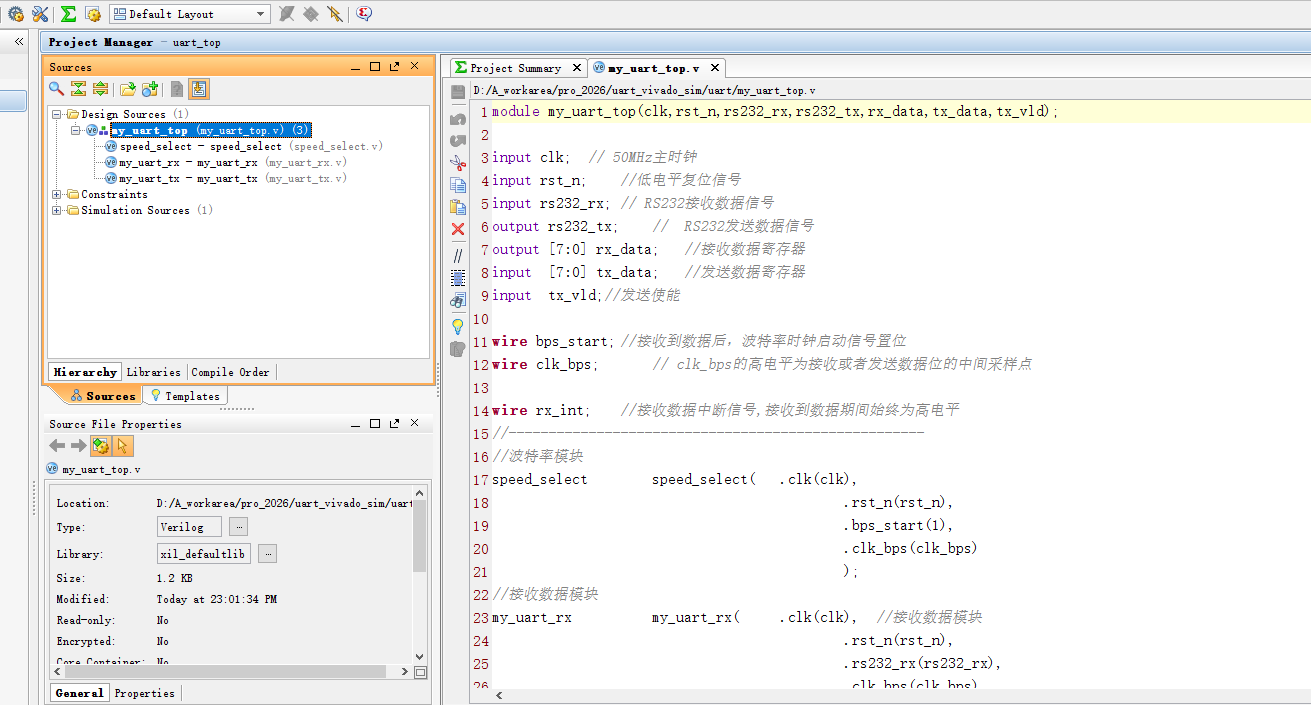Click the scissors Cut icon in editor

point(458,163)
